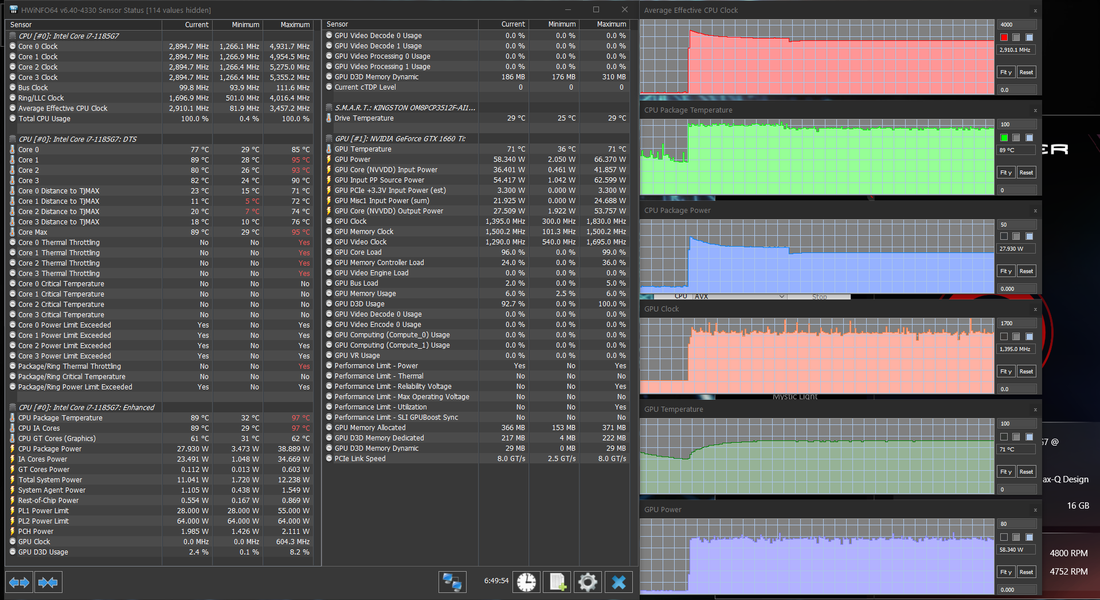
Task: Click the thermometer icon beside DTS Core 0
Action: (x=13, y=149)
